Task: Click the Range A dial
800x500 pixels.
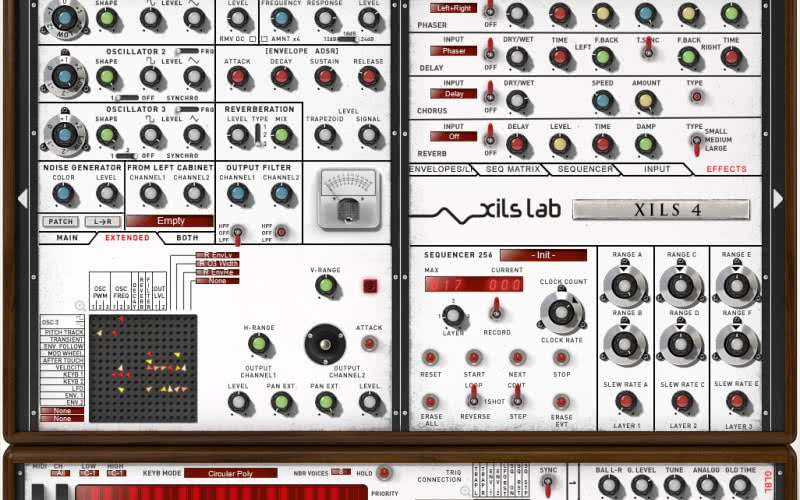Action: pos(624,285)
